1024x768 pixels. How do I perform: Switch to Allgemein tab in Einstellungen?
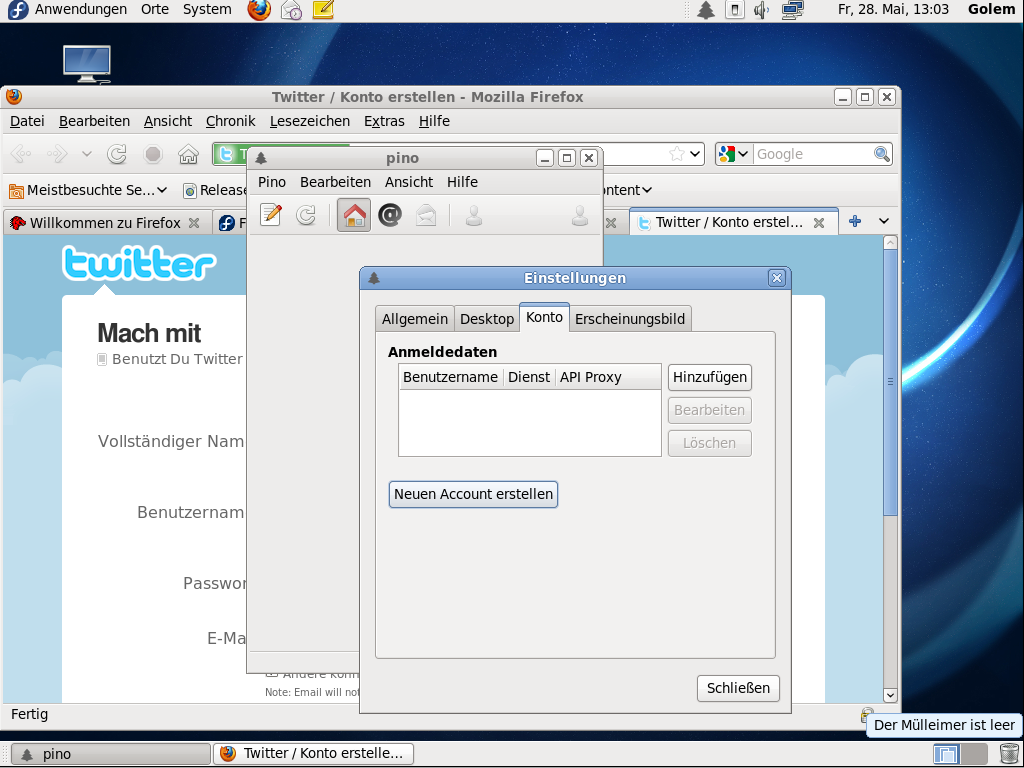pos(415,319)
